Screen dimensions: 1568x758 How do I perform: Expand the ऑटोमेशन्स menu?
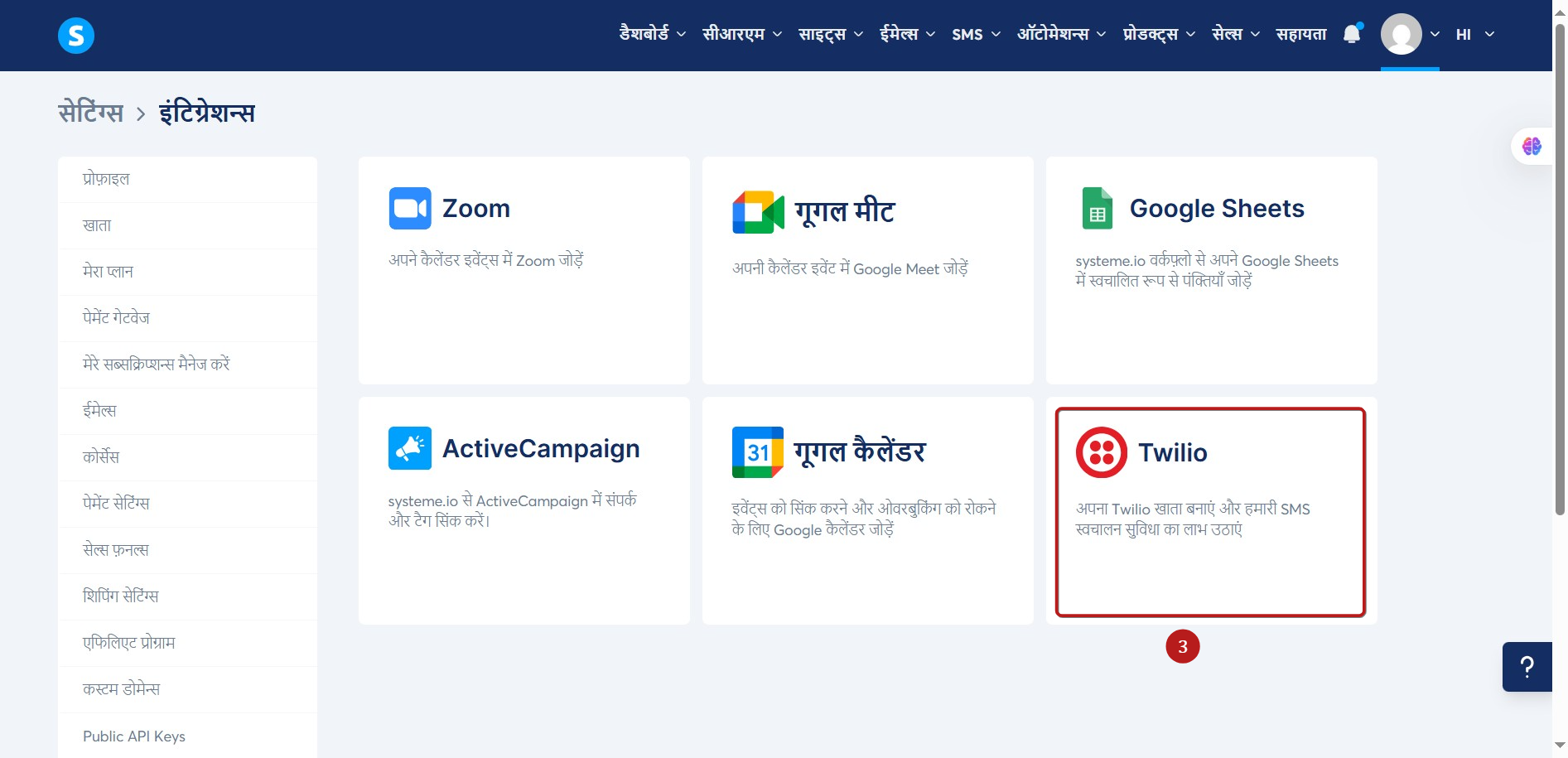click(x=1061, y=34)
